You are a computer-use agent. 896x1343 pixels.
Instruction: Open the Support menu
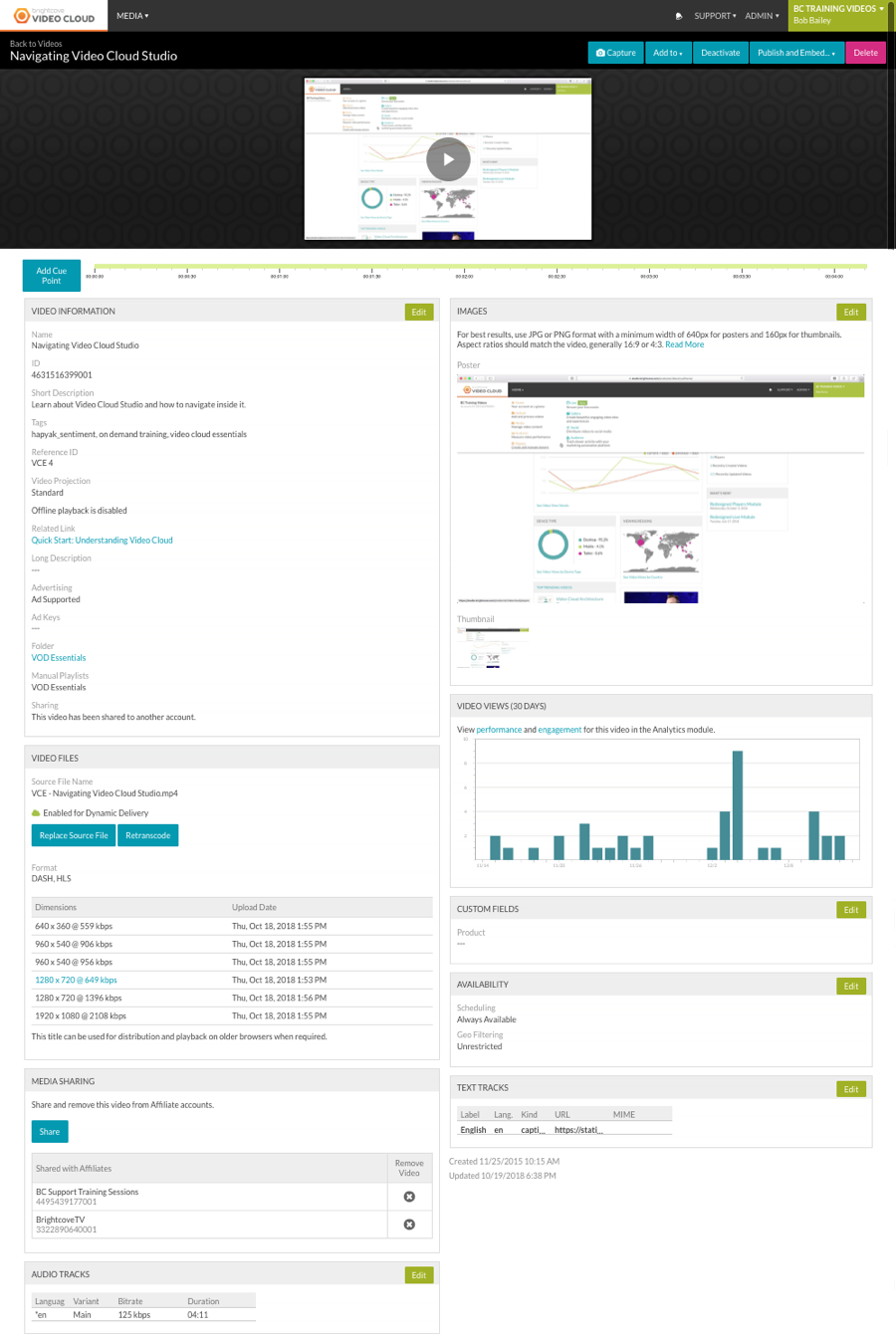tap(715, 16)
